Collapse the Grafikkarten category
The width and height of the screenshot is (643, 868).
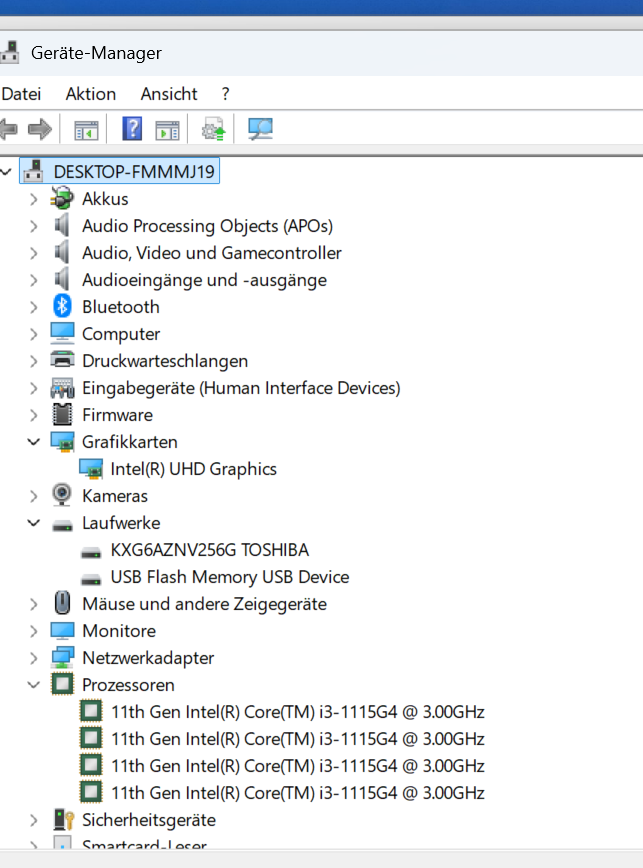coord(34,442)
